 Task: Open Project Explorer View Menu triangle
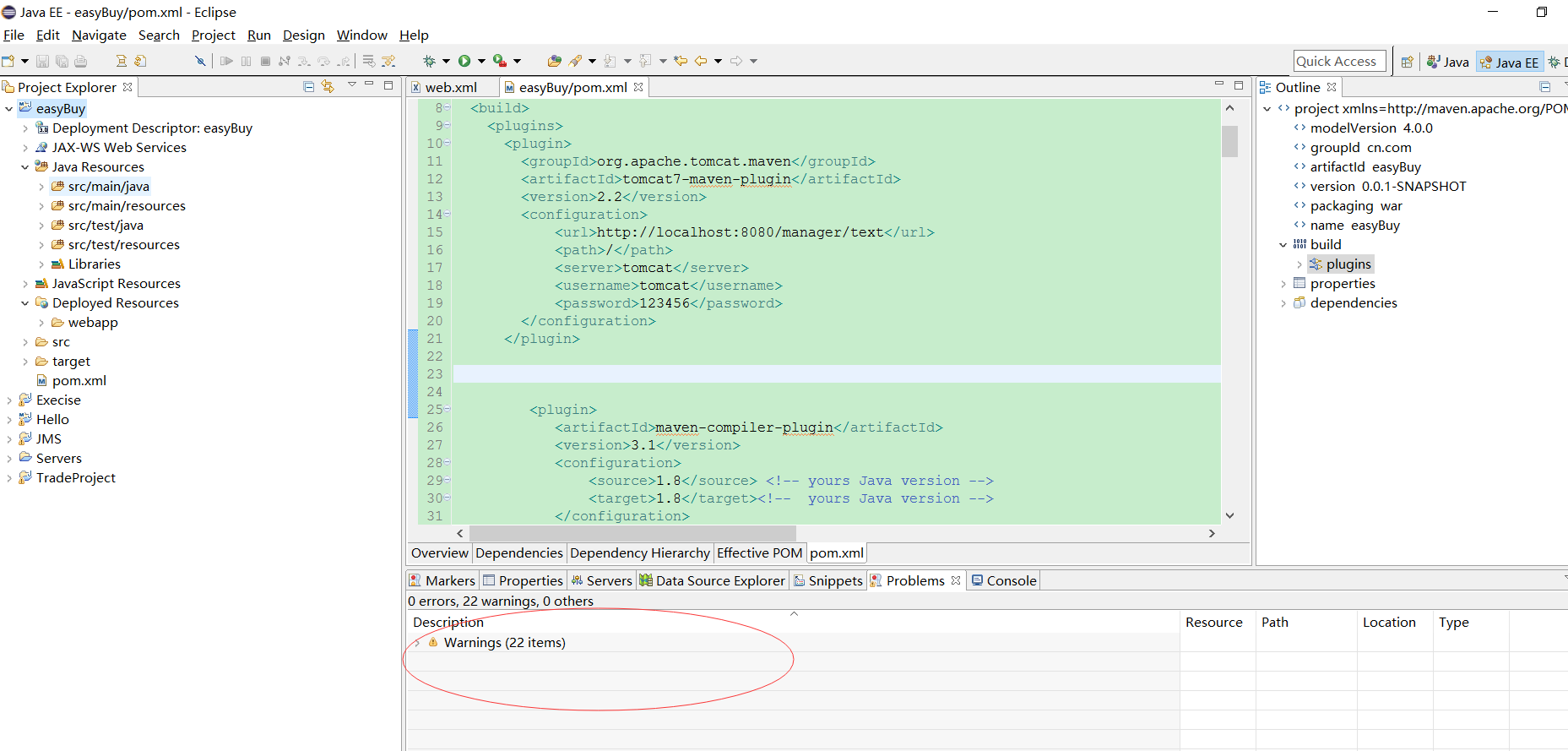(352, 85)
